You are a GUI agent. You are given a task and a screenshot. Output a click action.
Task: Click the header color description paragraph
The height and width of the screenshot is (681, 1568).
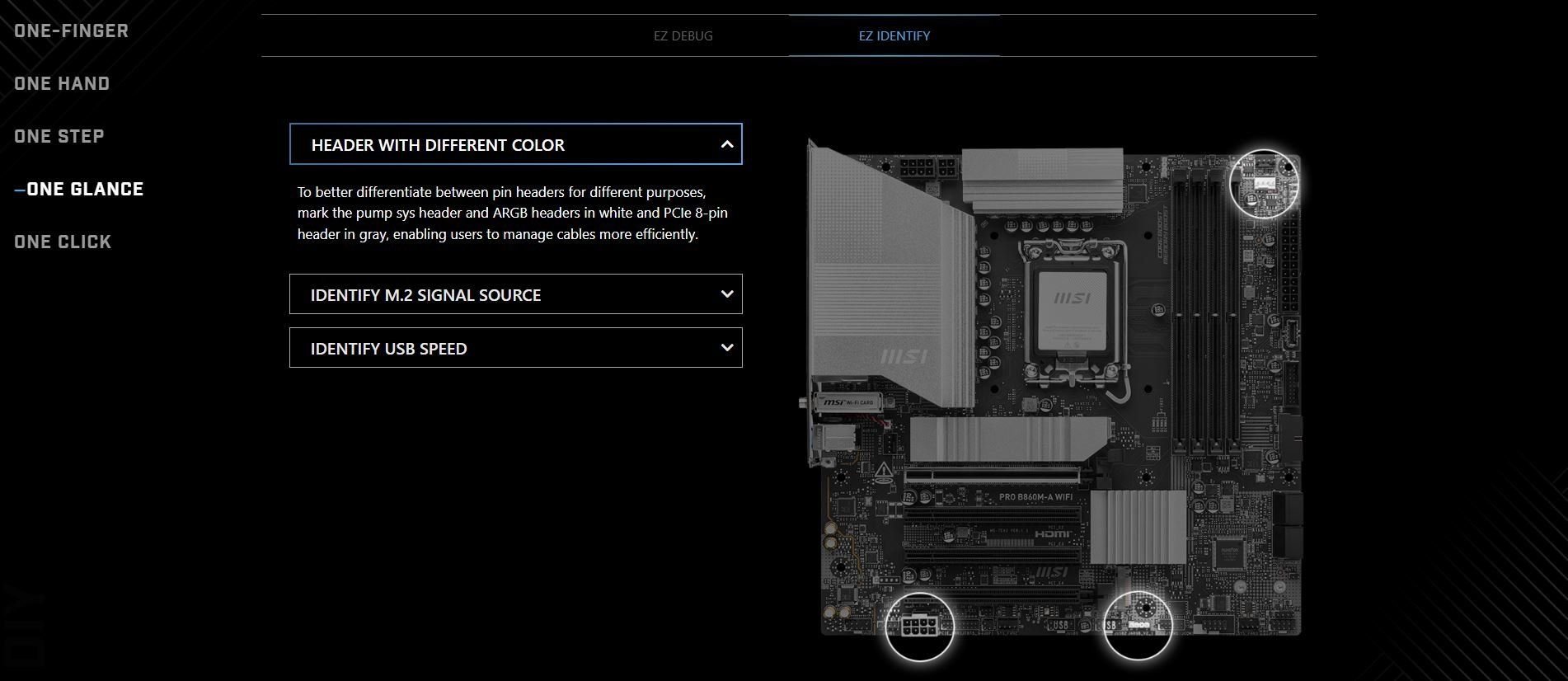tap(512, 213)
